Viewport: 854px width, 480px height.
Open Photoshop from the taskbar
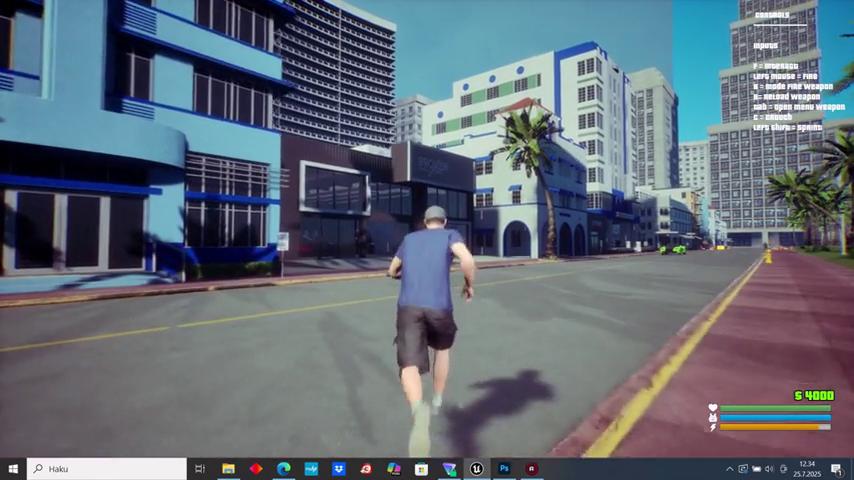pos(504,469)
